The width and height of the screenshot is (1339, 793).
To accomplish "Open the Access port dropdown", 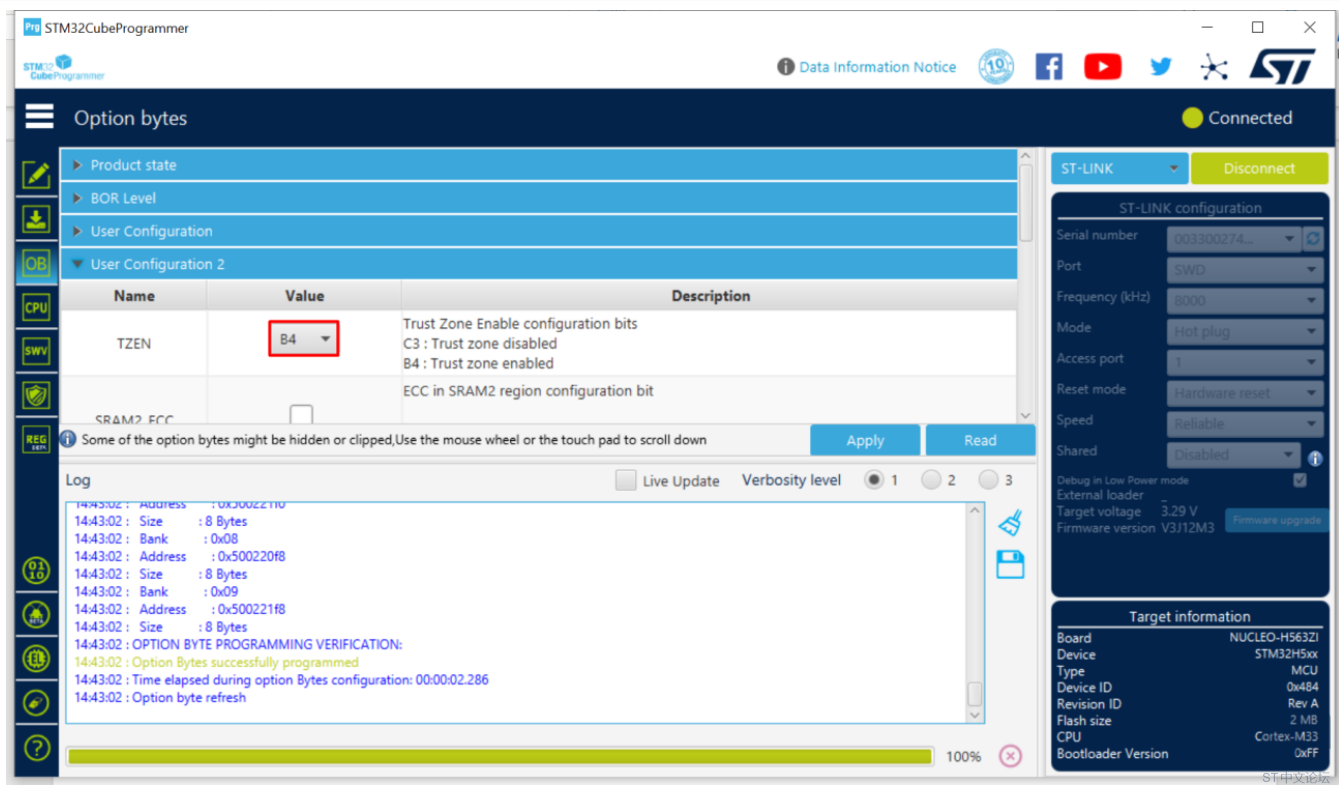I will (x=1245, y=362).
